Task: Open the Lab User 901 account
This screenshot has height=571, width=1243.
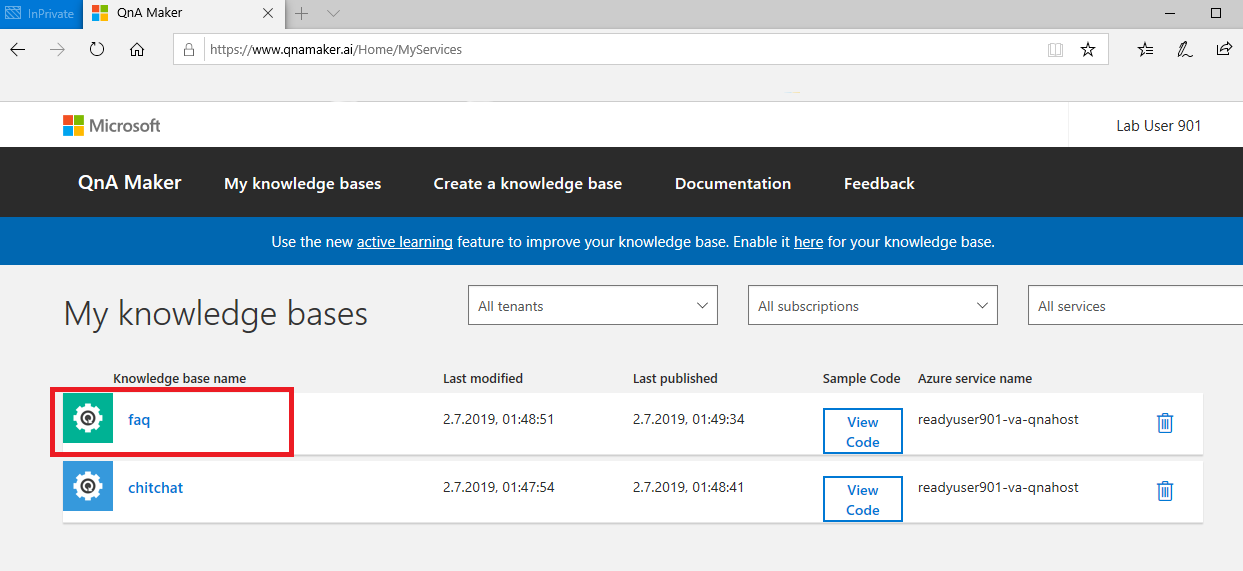Action: pos(1159,125)
